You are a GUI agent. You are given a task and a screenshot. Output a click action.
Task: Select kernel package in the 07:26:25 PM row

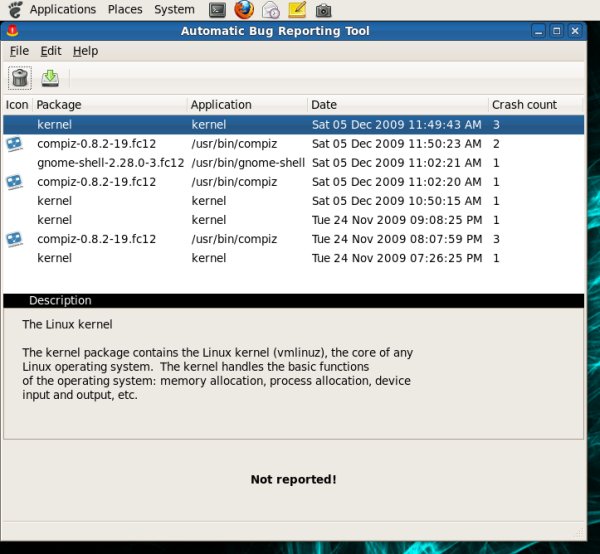[54, 258]
